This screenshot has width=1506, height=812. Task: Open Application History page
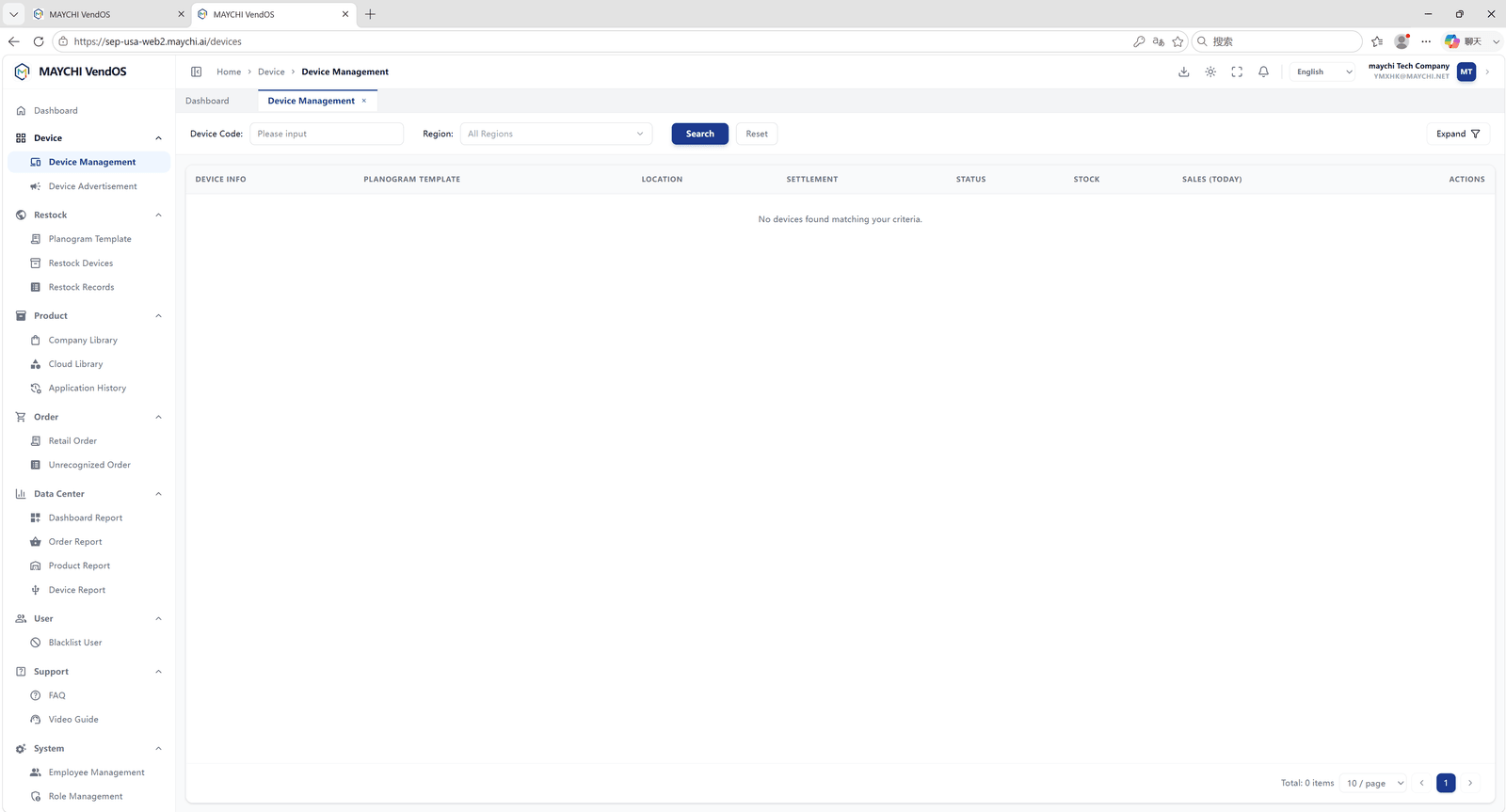[x=88, y=388]
